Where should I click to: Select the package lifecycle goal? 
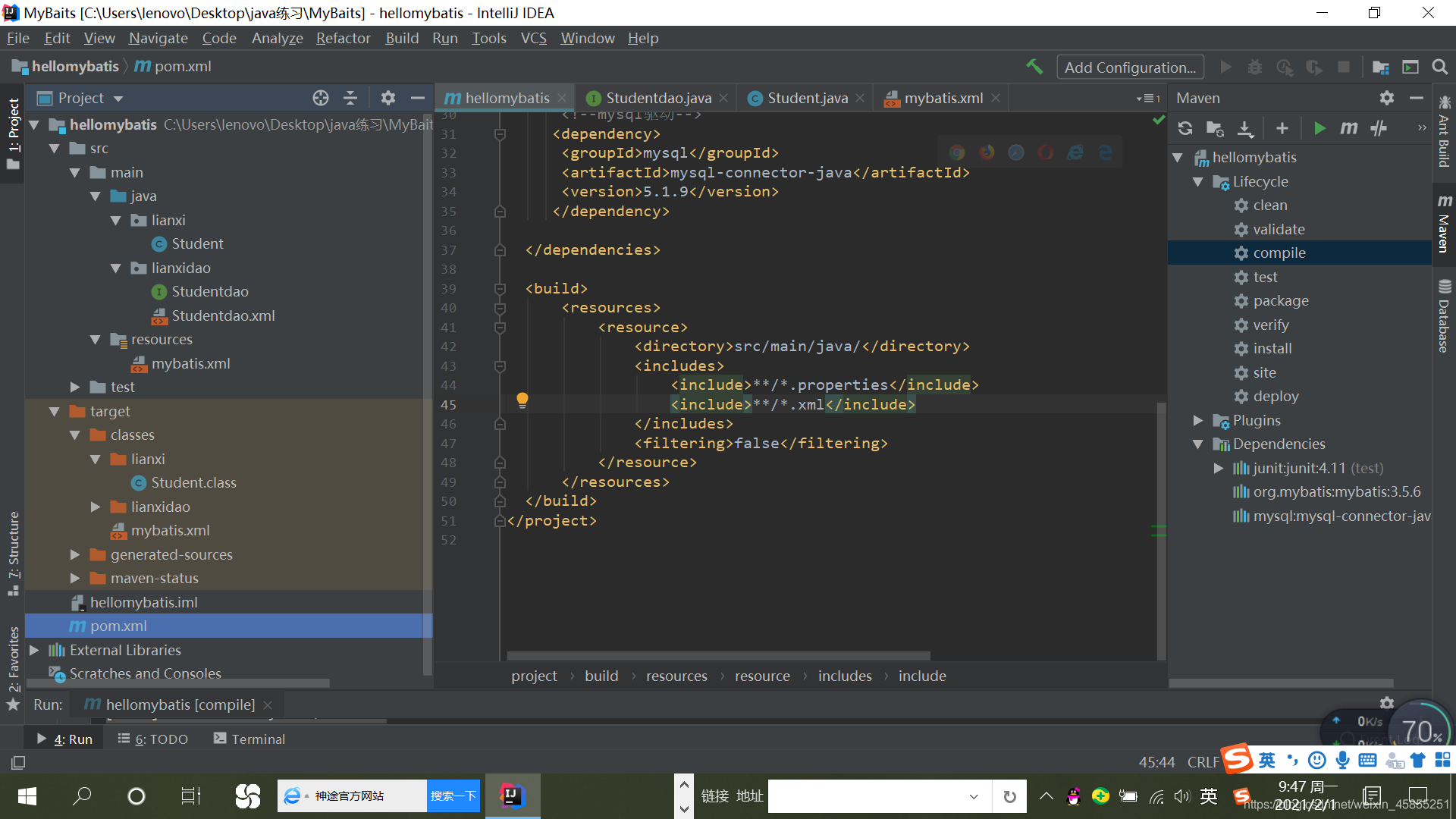pyautogui.click(x=1280, y=301)
